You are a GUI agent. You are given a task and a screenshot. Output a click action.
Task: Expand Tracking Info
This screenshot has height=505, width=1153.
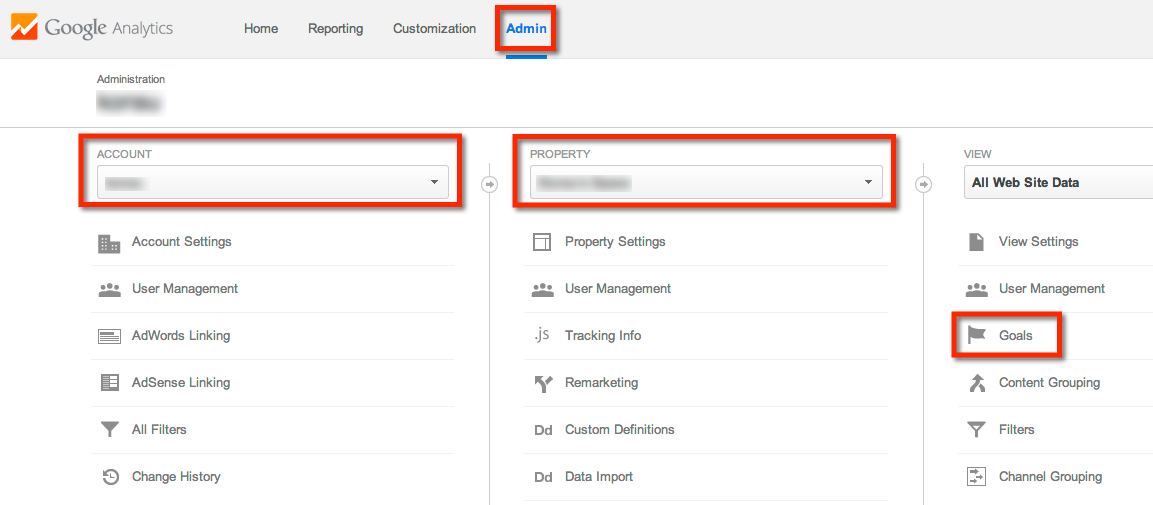(603, 335)
